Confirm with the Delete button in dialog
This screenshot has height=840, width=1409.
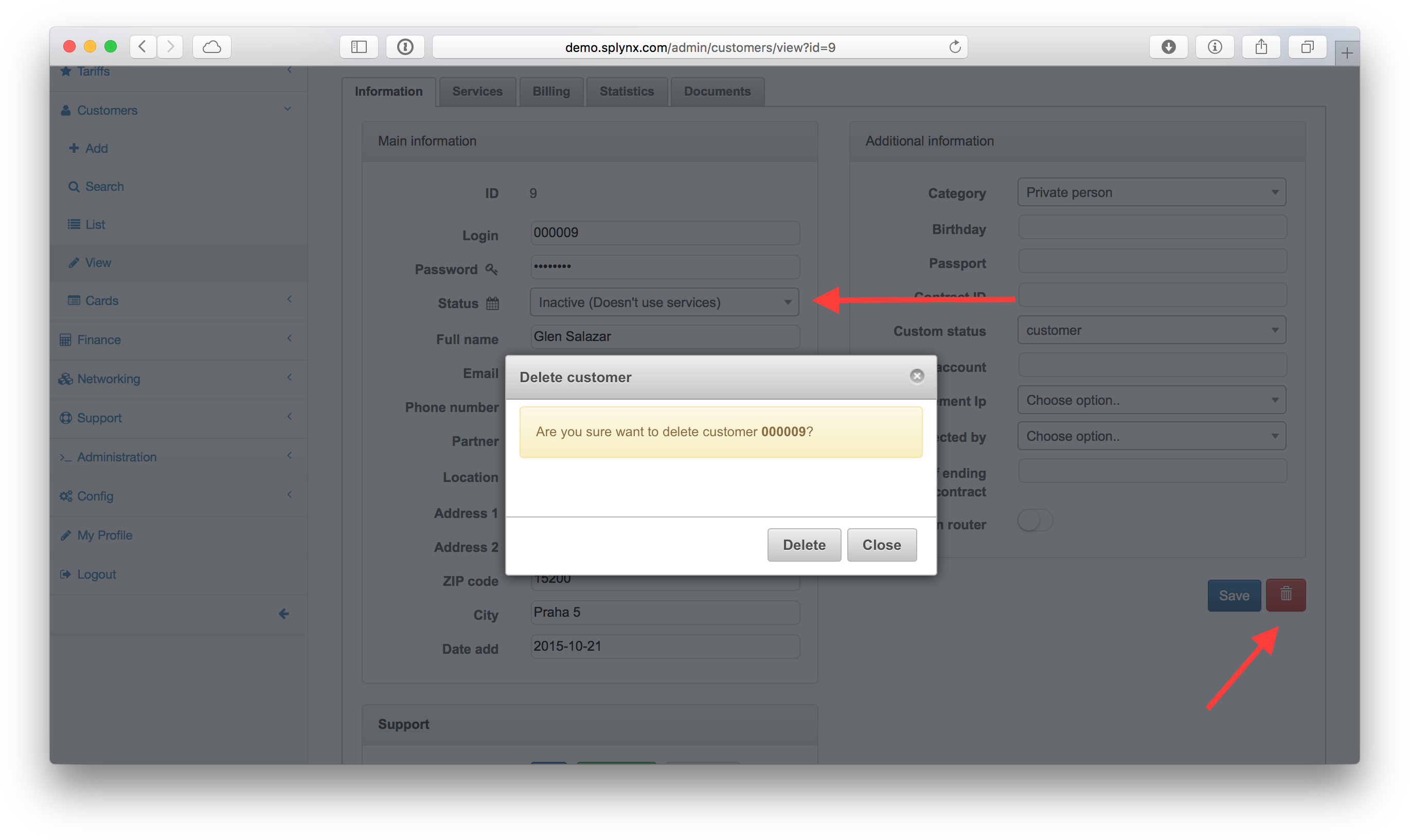point(804,545)
